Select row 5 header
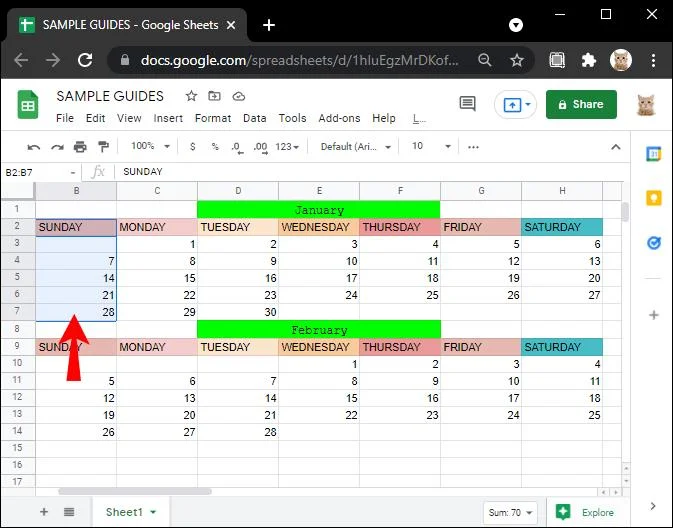Screen dimensions: 673x528 [x=17, y=278]
